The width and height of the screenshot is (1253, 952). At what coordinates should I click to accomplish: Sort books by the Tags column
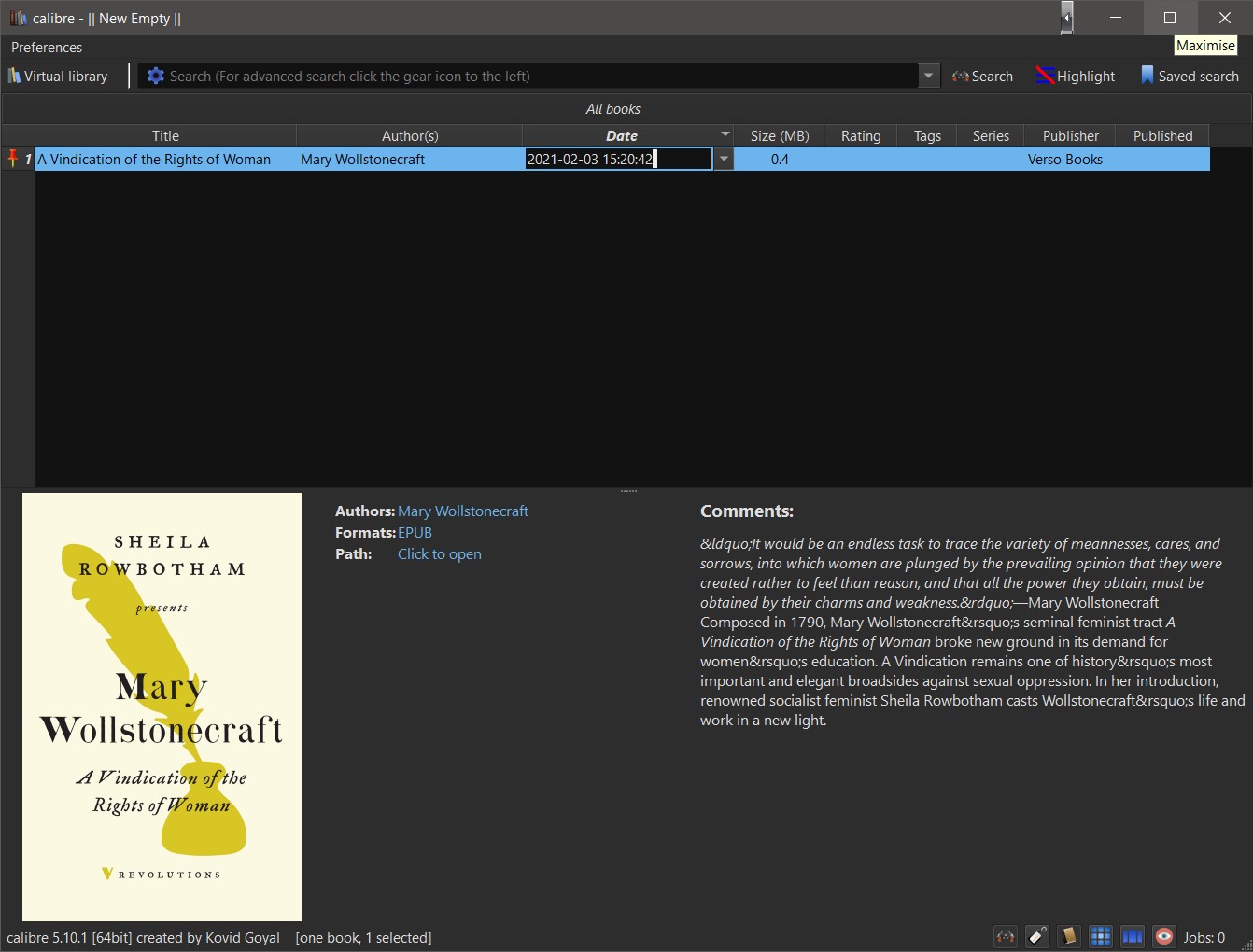click(x=927, y=136)
